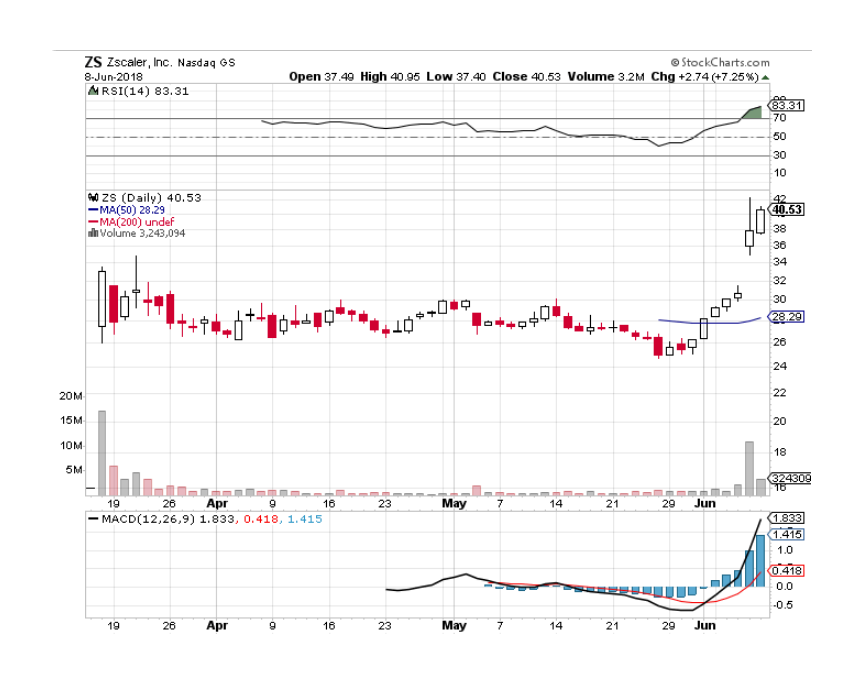Click the red 0.418 signal value in MACD legend
This screenshot has width=862, height=685.
tap(261, 519)
